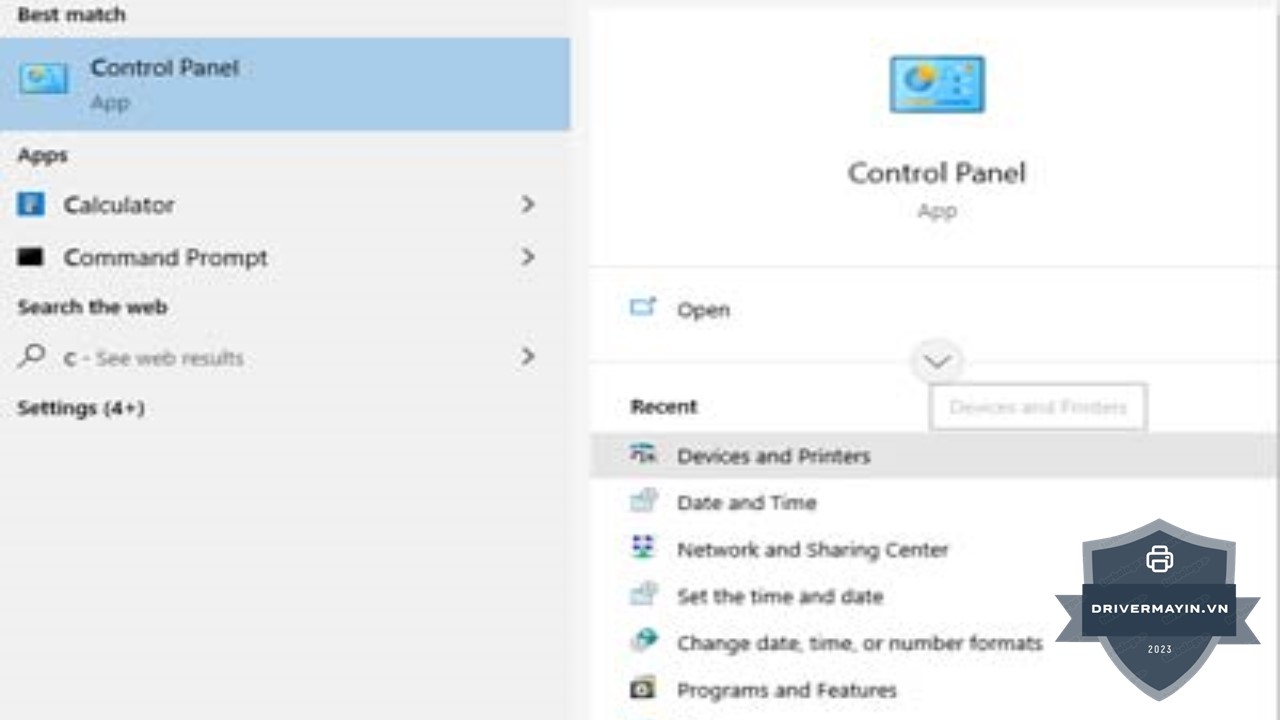Image resolution: width=1280 pixels, height=720 pixels.
Task: Click the Control Panel title in preview
Action: (937, 173)
